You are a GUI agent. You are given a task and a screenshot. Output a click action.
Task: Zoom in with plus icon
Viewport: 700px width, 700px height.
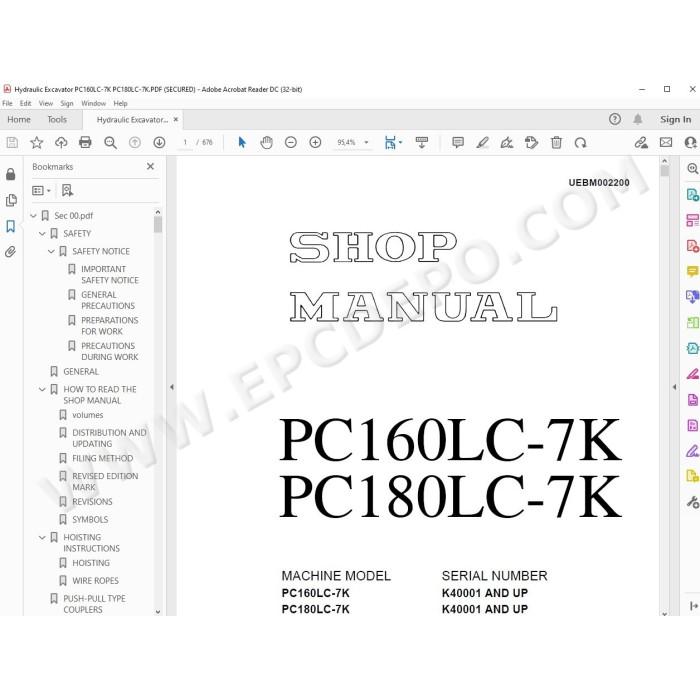pyautogui.click(x=315, y=142)
